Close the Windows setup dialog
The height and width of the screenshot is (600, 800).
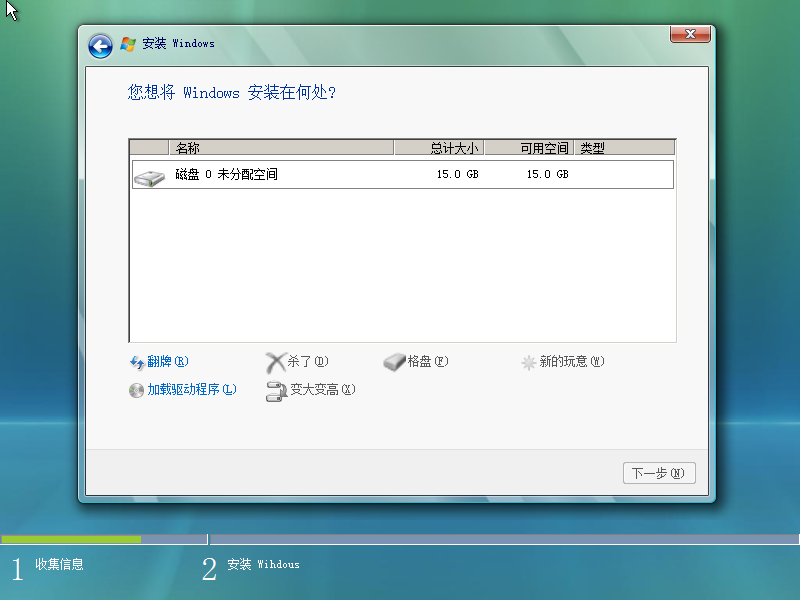[690, 35]
